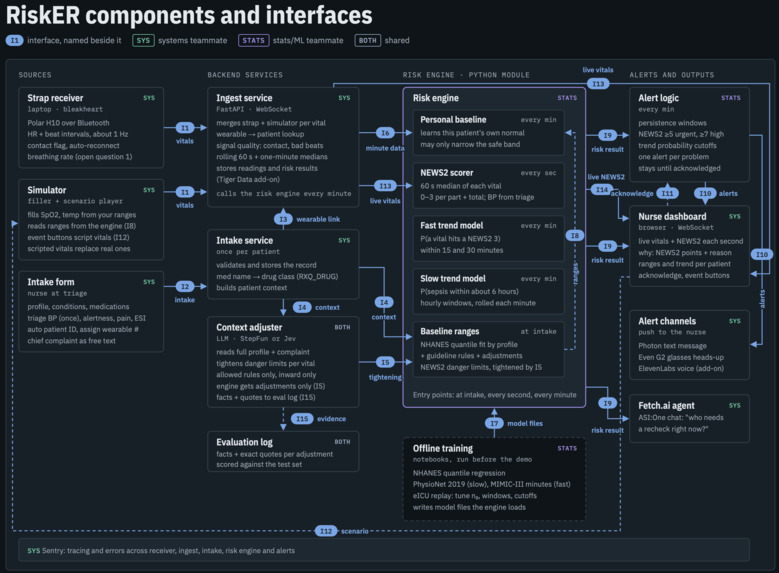Click 'Polar H10 over Bluetooth' line
This screenshot has height=573, width=779.
click(x=69, y=123)
